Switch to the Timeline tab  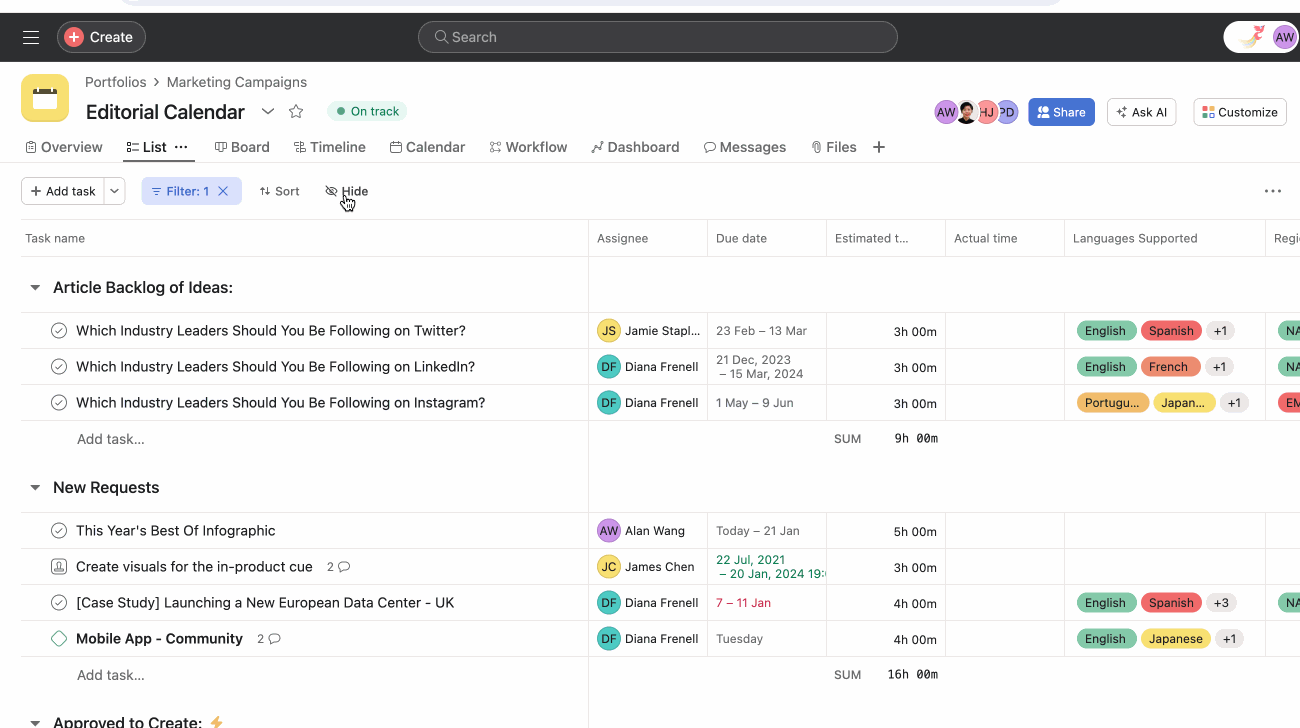click(329, 147)
